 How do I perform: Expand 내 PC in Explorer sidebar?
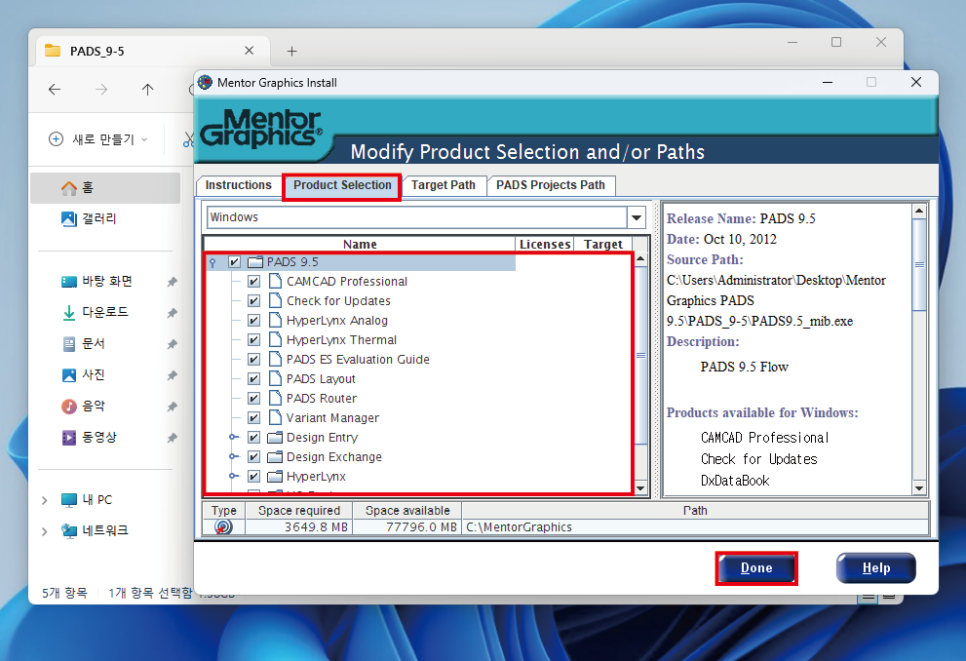click(44, 500)
